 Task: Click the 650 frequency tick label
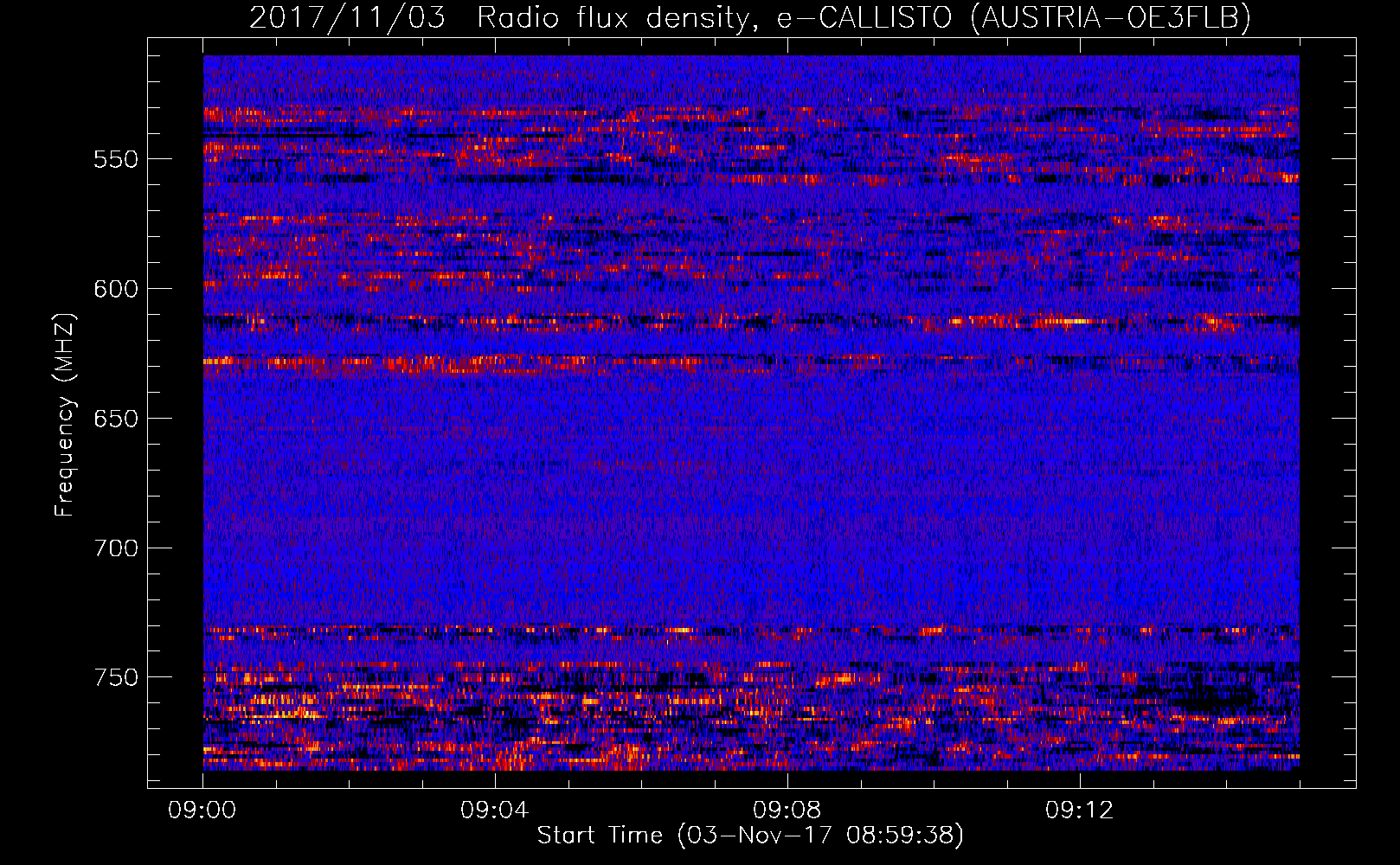116,419
